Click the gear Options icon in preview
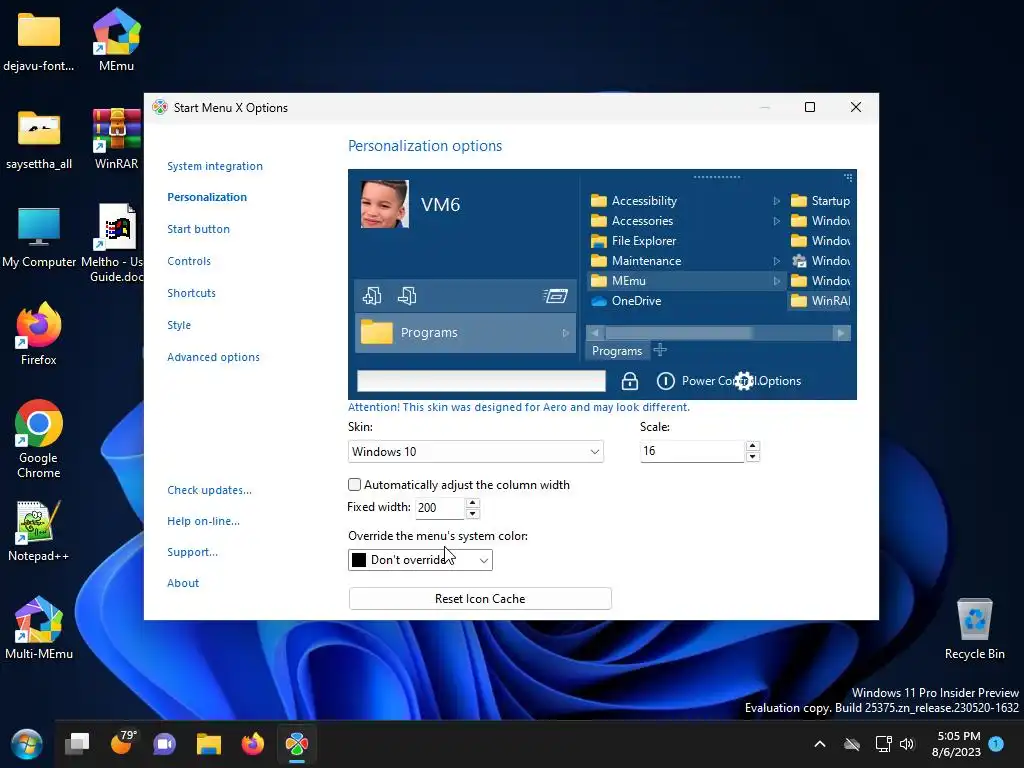 tap(744, 381)
